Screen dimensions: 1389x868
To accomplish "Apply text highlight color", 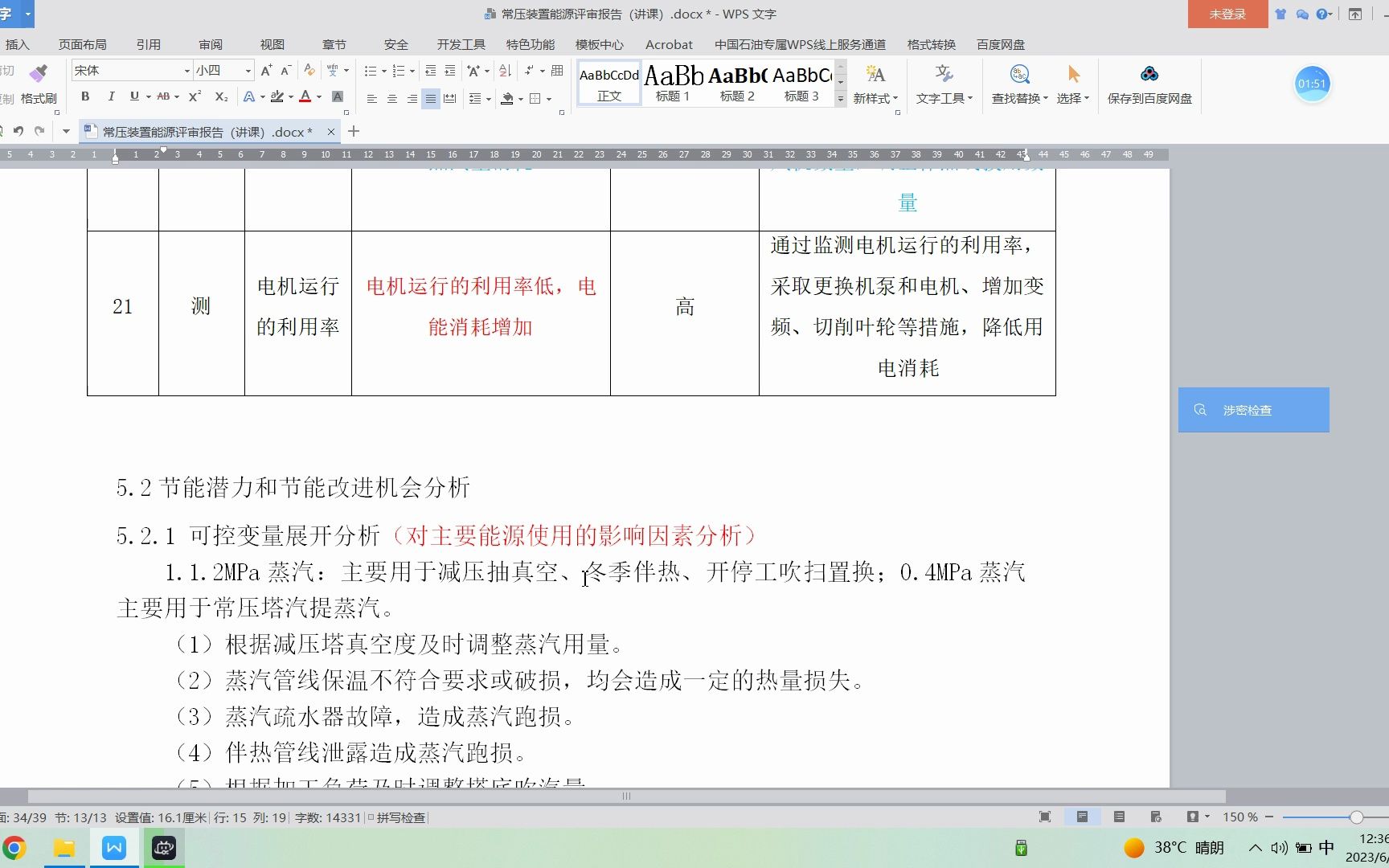I will (x=277, y=96).
